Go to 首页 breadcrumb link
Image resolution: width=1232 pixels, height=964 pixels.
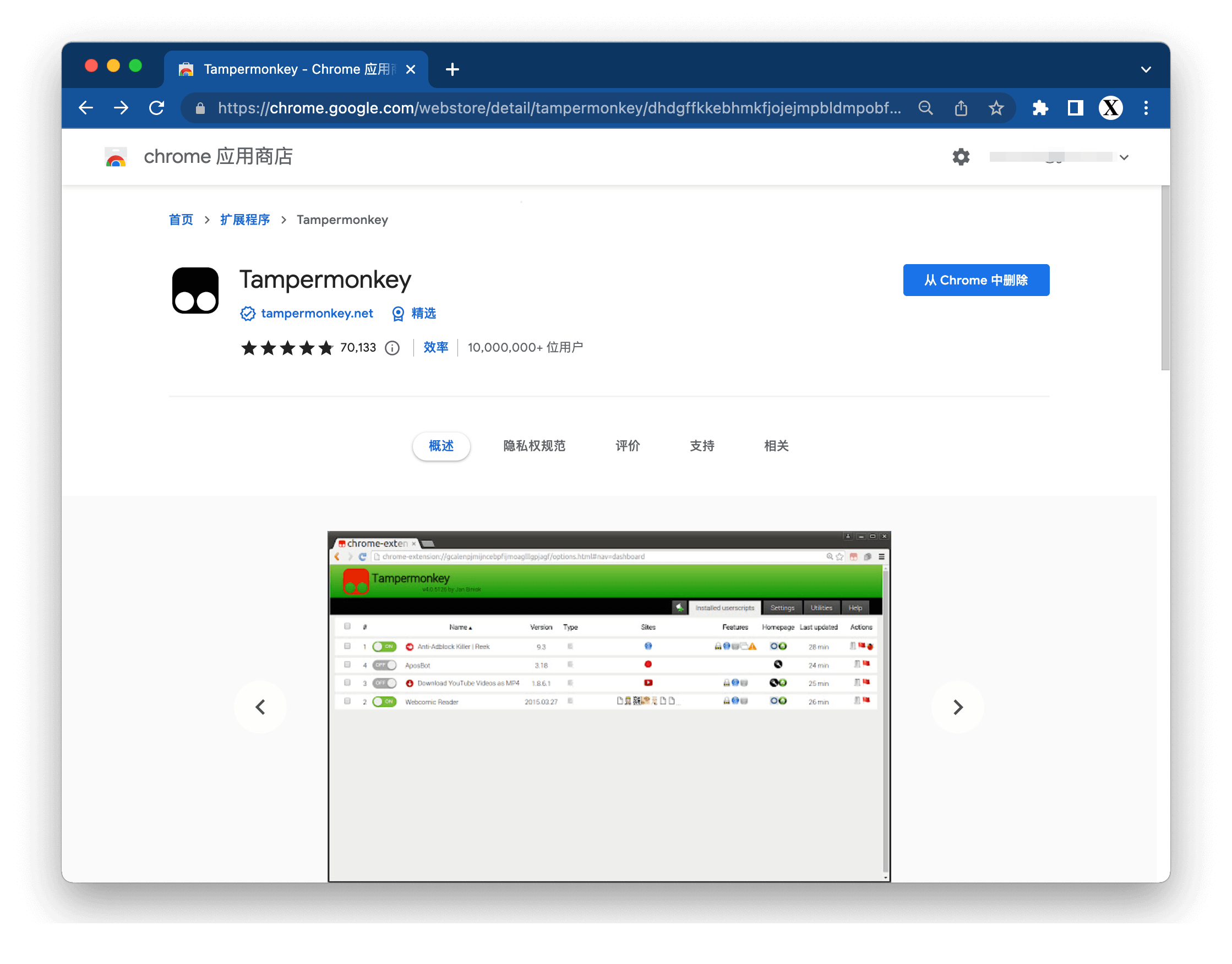181,220
